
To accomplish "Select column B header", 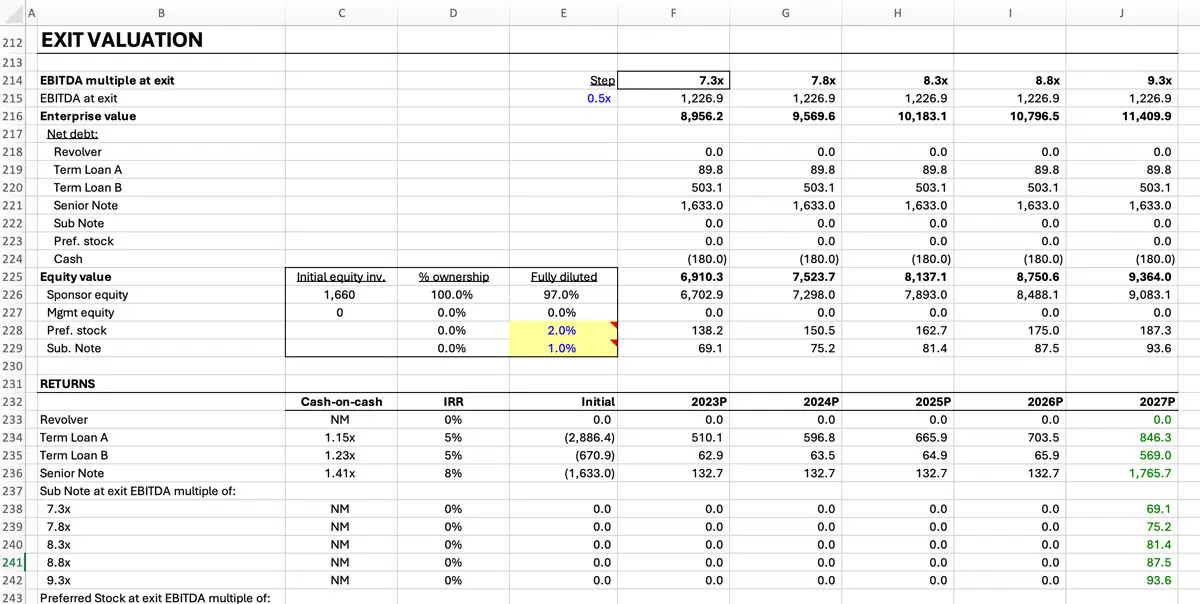I will point(162,13).
